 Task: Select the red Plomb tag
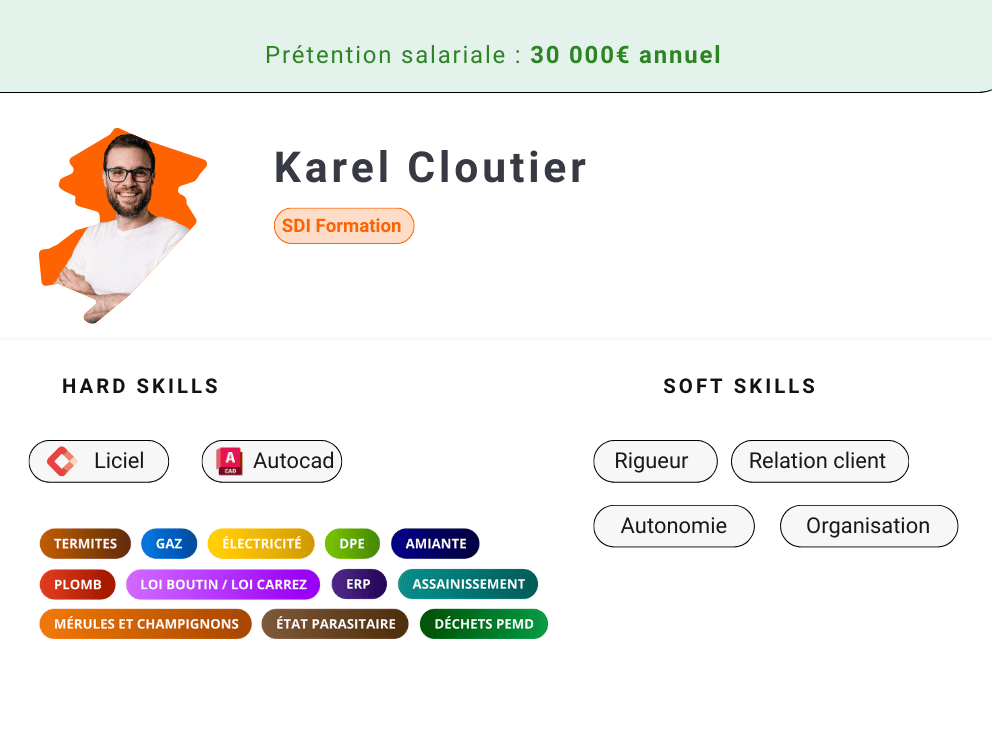(x=77, y=584)
